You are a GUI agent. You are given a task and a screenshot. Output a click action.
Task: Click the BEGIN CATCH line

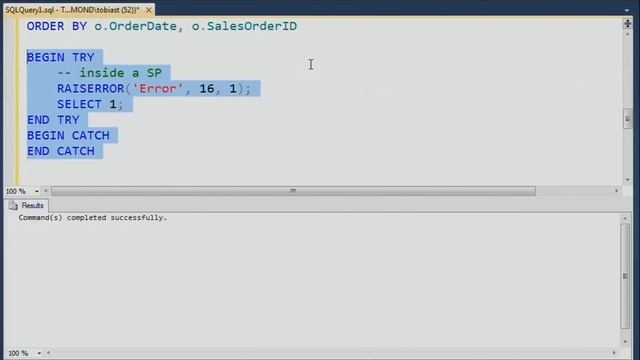click(x=68, y=136)
